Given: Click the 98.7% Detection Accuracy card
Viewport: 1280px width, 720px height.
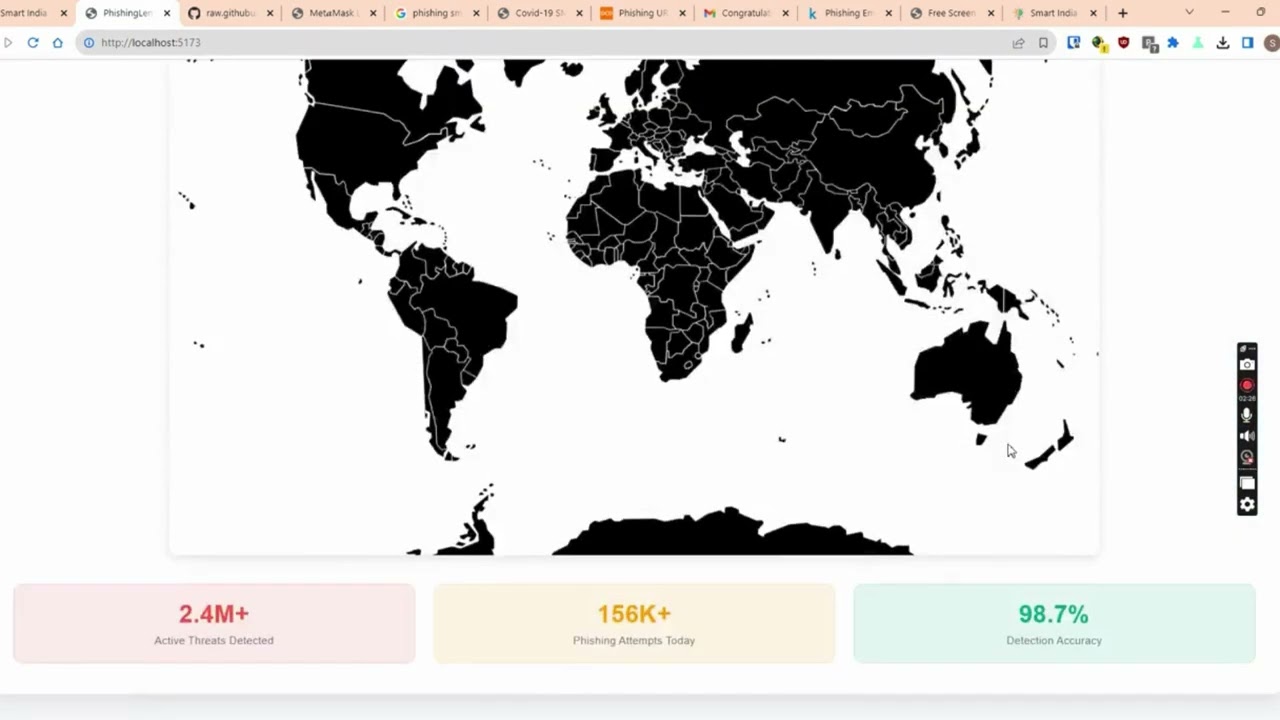Looking at the screenshot, I should point(1054,623).
